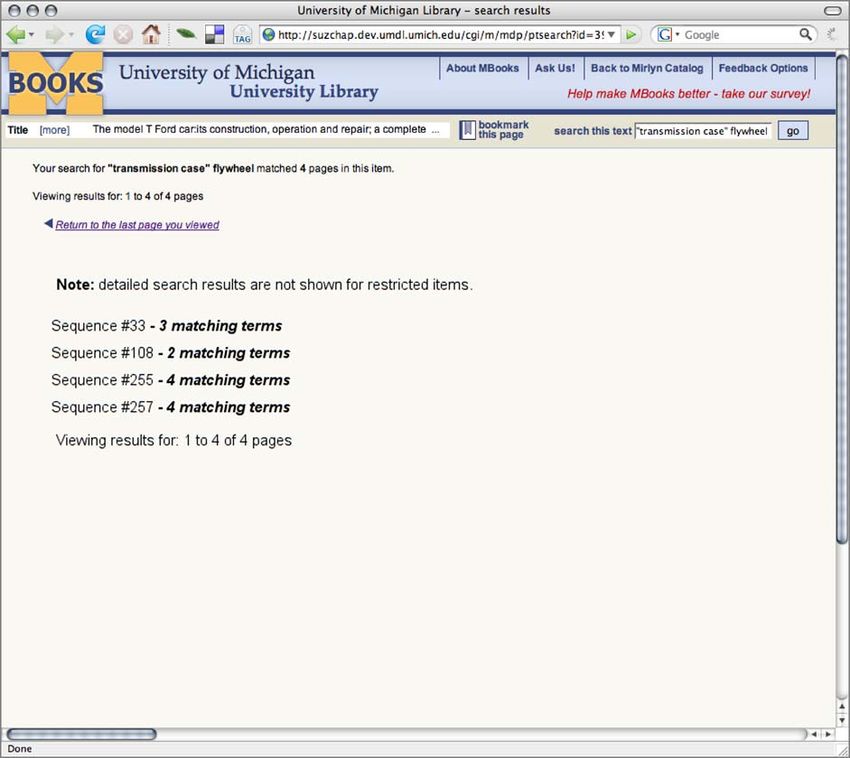The height and width of the screenshot is (758, 850).
Task: Click the search this text input field
Action: 703,131
